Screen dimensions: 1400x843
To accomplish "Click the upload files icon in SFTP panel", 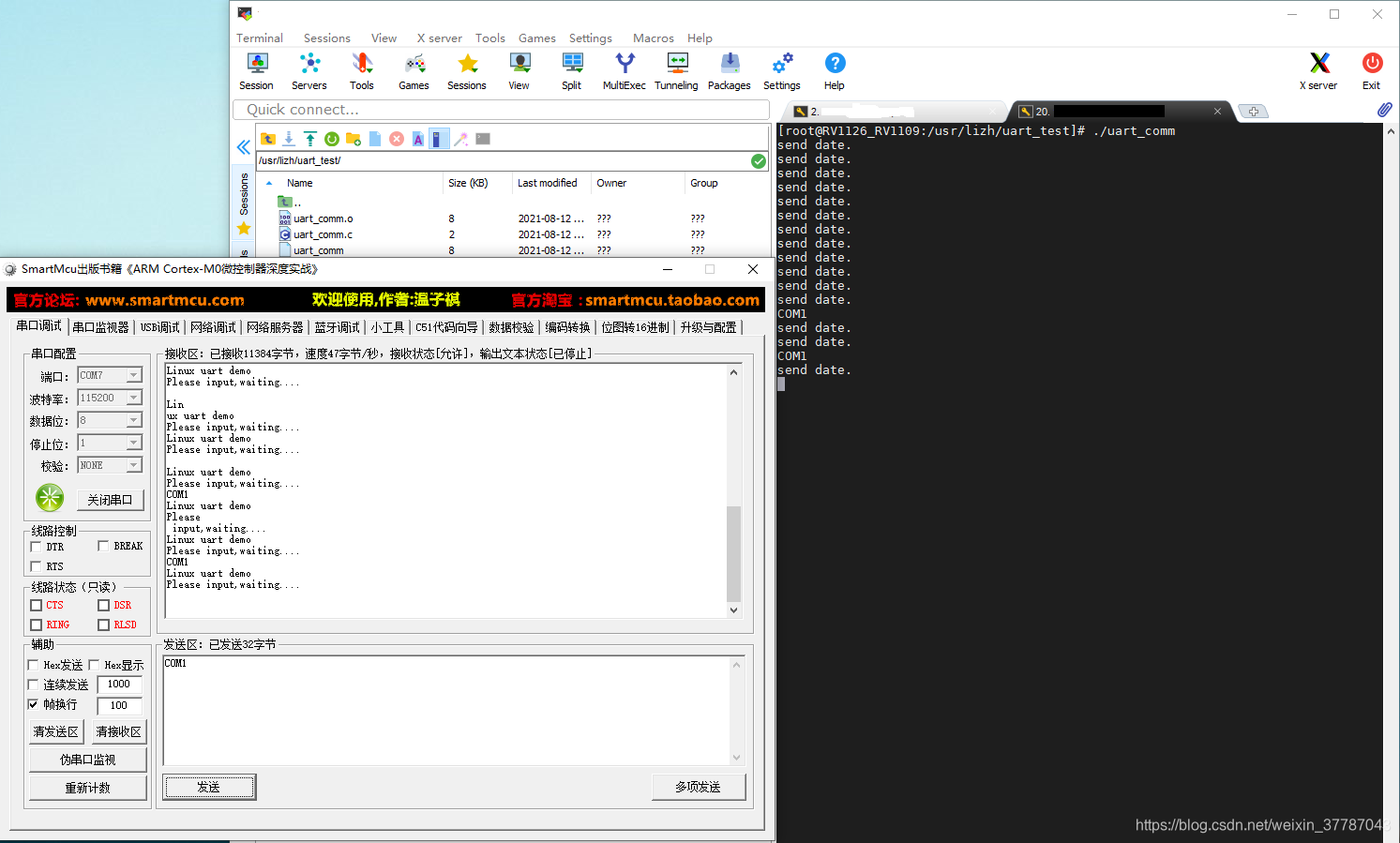I will 310,139.
